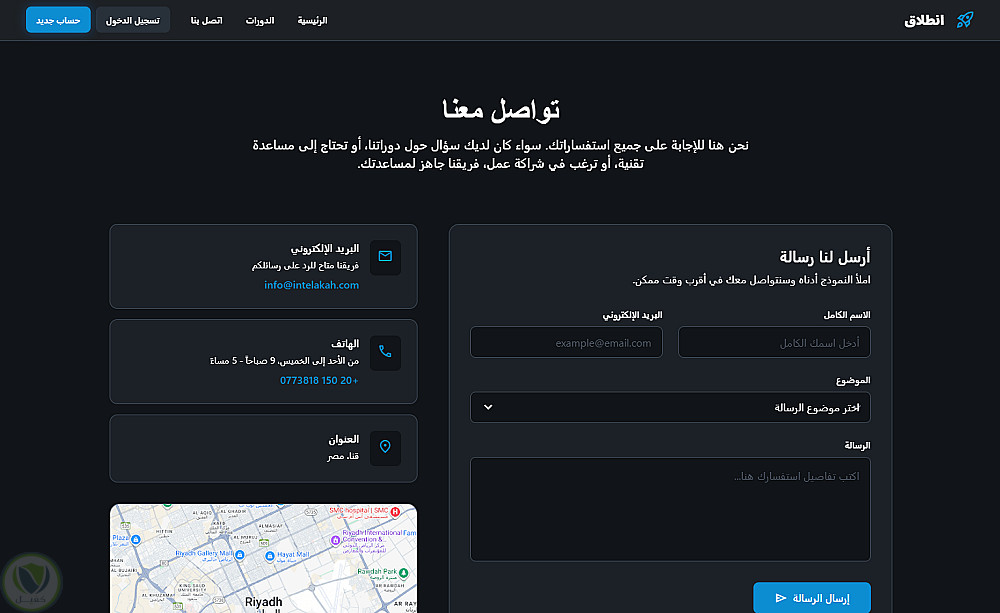Click the envelope email icon
The image size is (1000, 613).
[x=385, y=256]
